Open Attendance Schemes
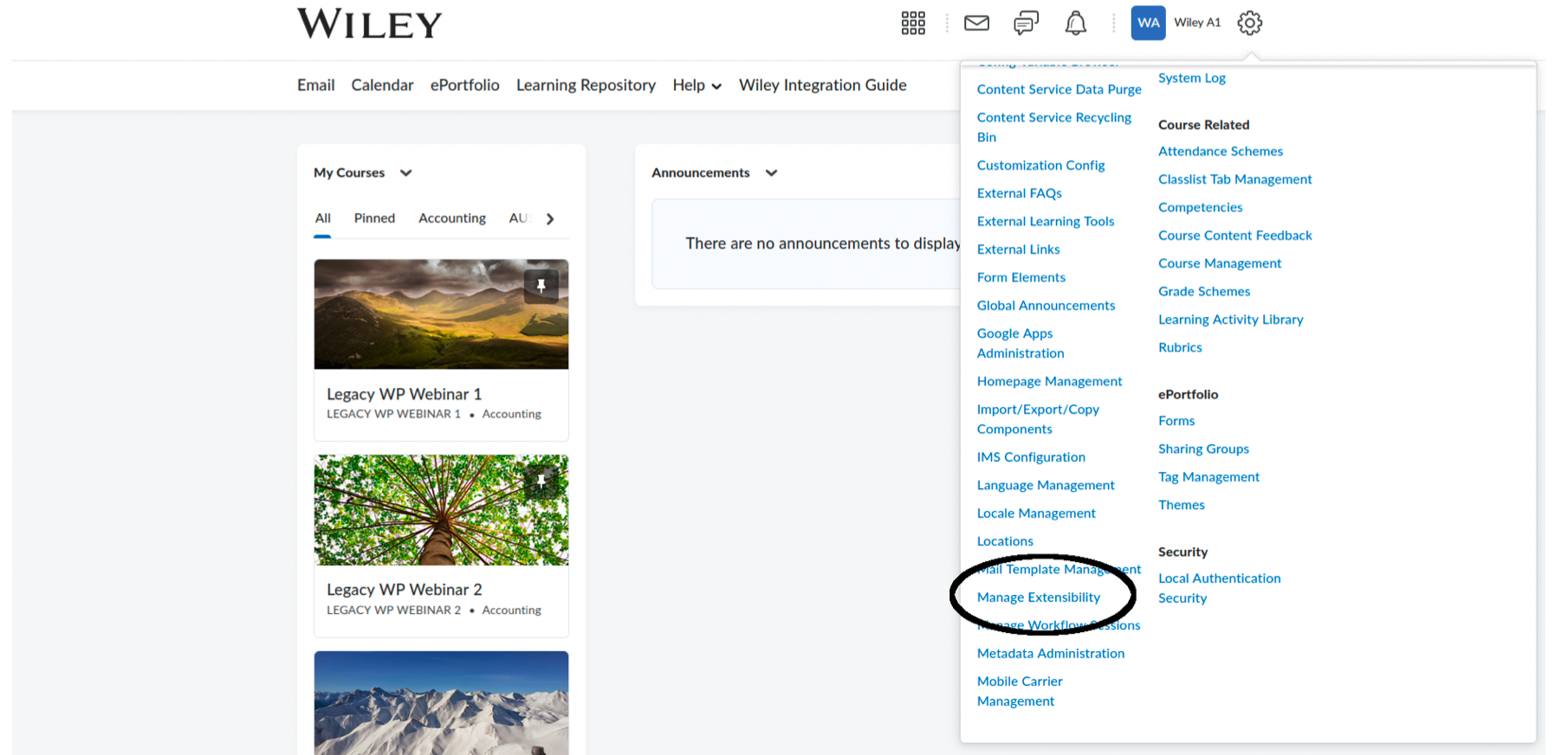 1221,152
